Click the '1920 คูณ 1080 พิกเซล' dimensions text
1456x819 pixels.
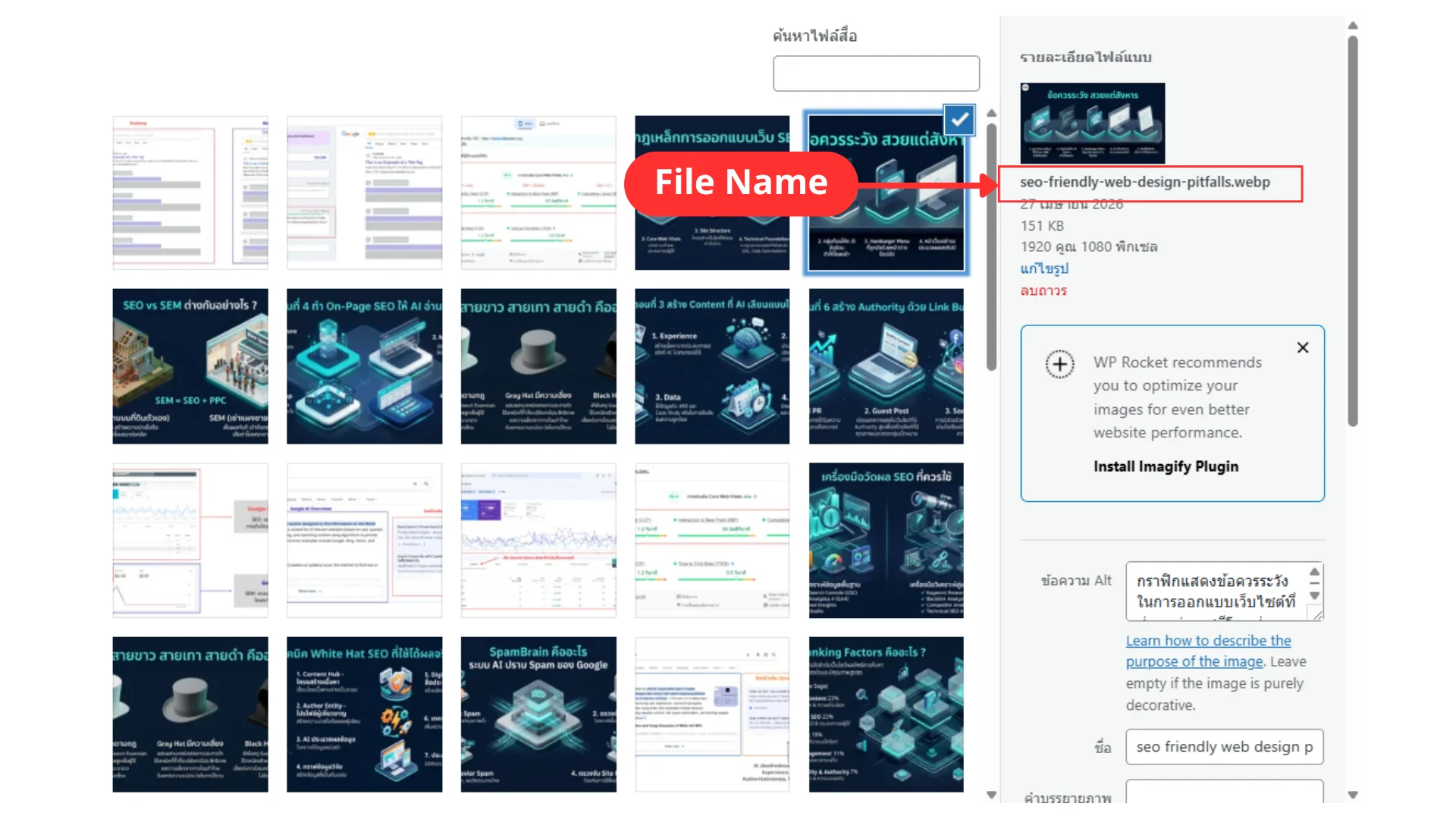(x=1089, y=247)
